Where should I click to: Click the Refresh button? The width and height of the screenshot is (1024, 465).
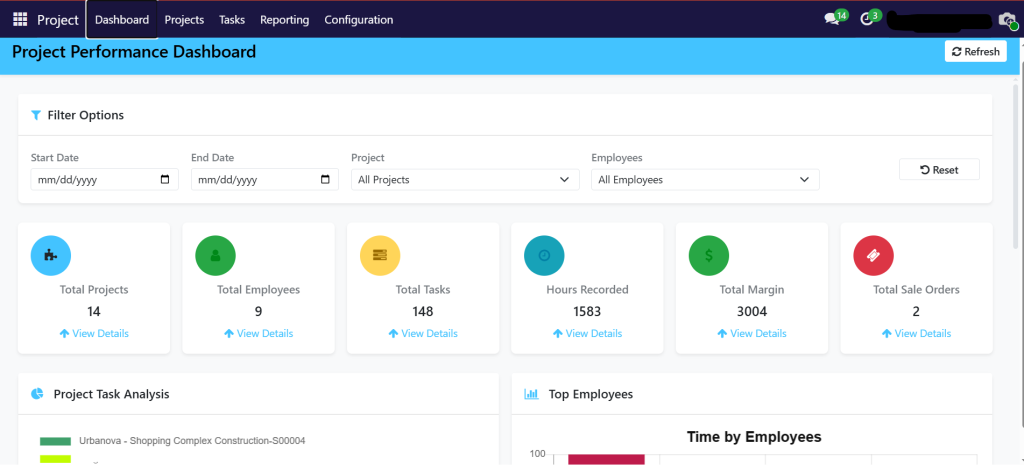976,52
